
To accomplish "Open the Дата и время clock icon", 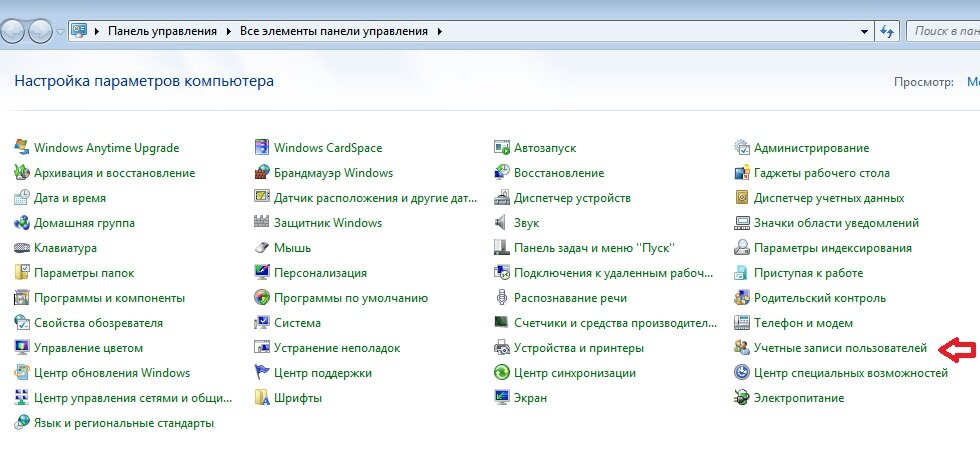I will (x=22, y=197).
